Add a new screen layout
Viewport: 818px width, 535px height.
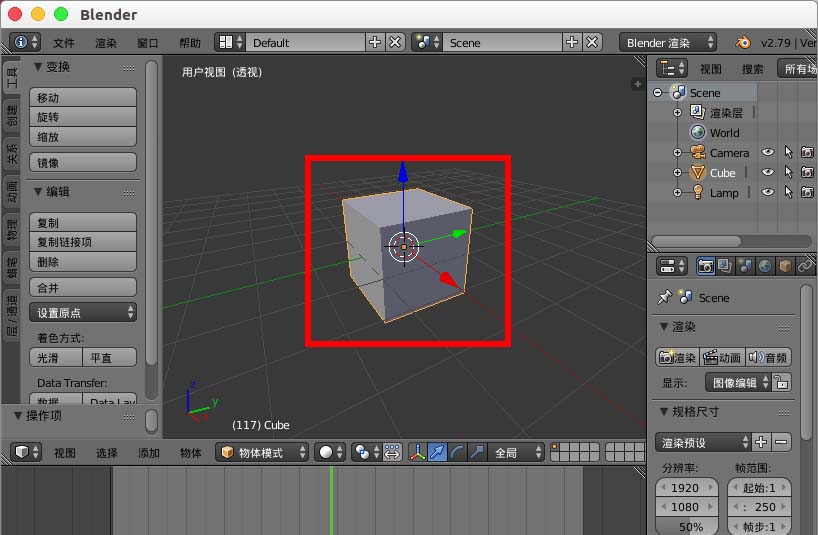375,42
